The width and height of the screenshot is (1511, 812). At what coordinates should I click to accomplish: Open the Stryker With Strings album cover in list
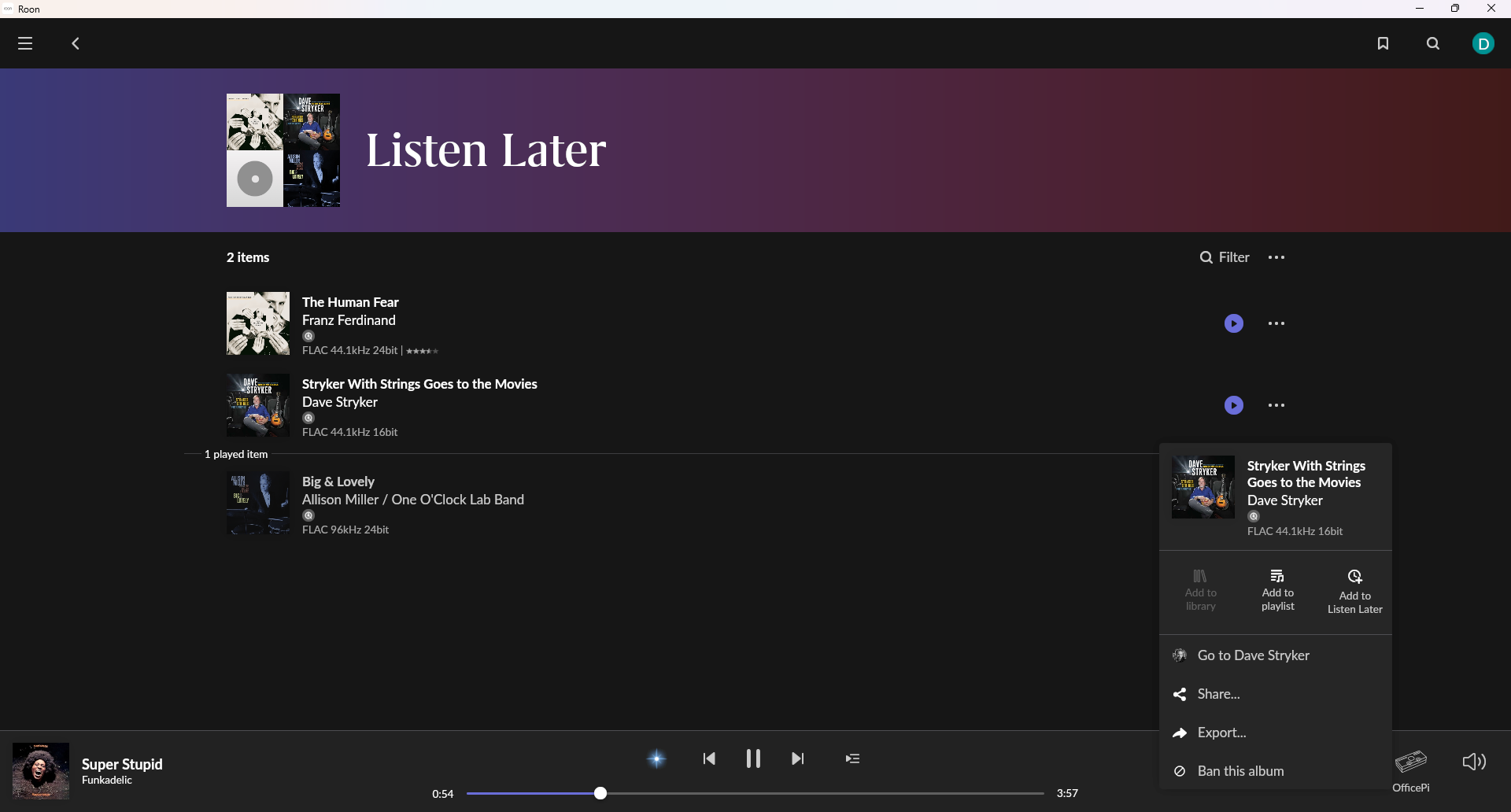(x=258, y=405)
